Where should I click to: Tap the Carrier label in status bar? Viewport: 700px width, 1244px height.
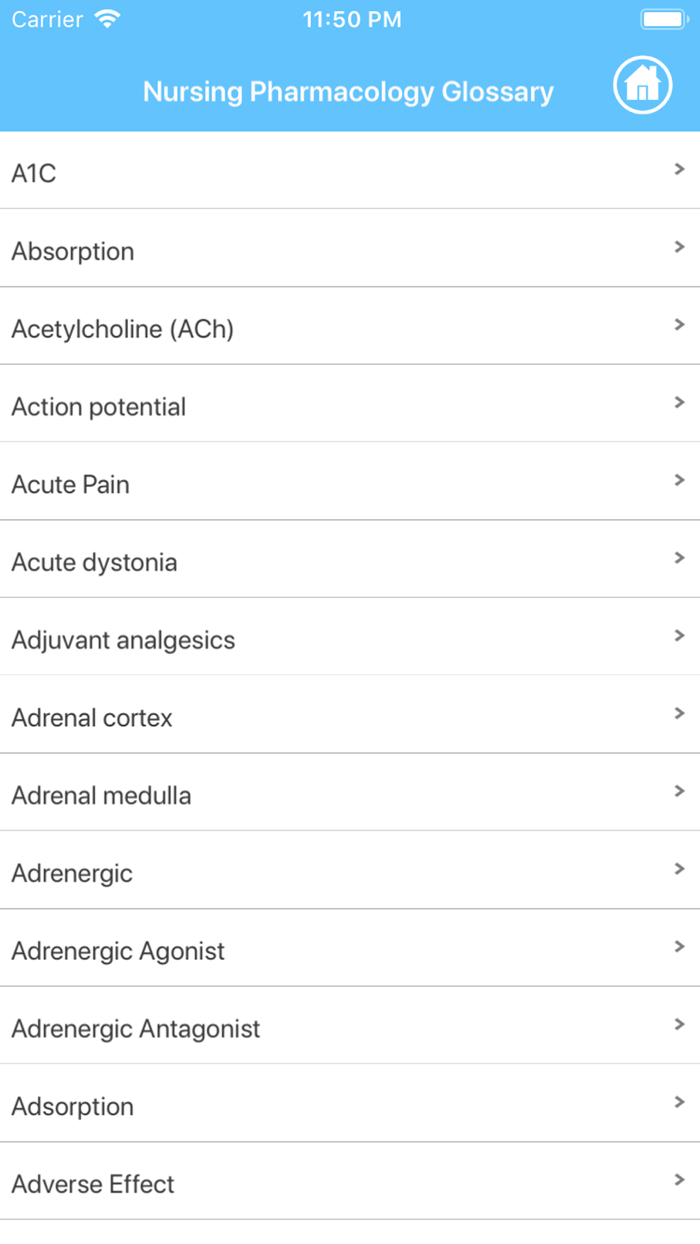pyautogui.click(x=47, y=19)
